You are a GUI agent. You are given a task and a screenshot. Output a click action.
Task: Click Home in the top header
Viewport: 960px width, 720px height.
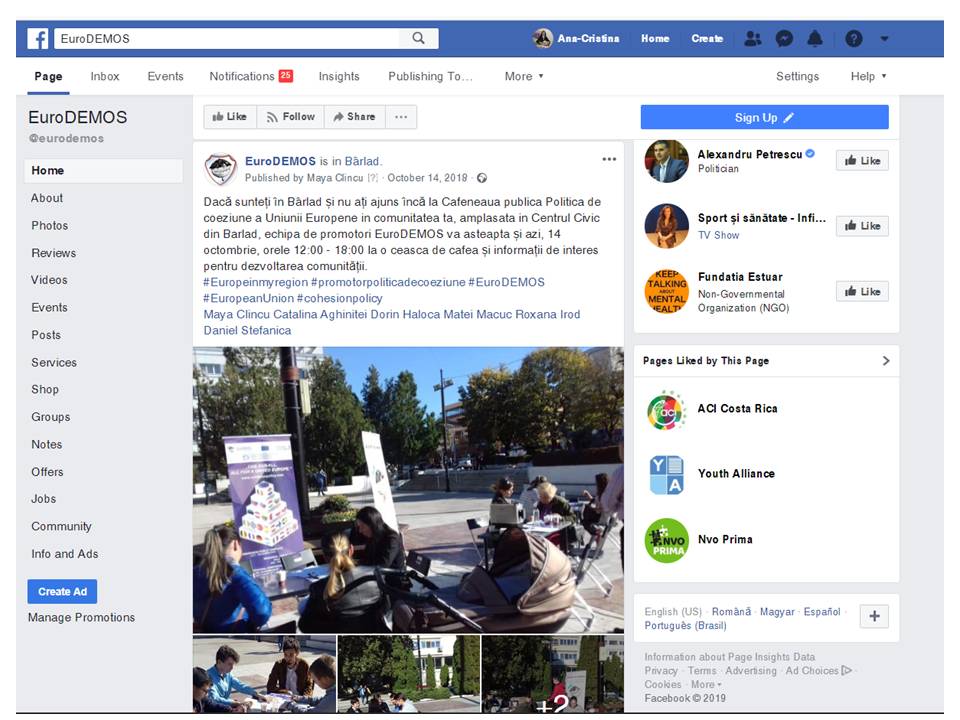tap(655, 39)
